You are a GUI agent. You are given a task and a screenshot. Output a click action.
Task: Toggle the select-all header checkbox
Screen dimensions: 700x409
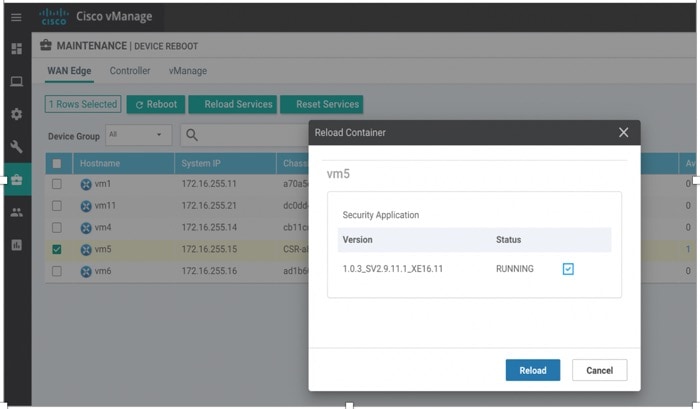[x=57, y=163]
